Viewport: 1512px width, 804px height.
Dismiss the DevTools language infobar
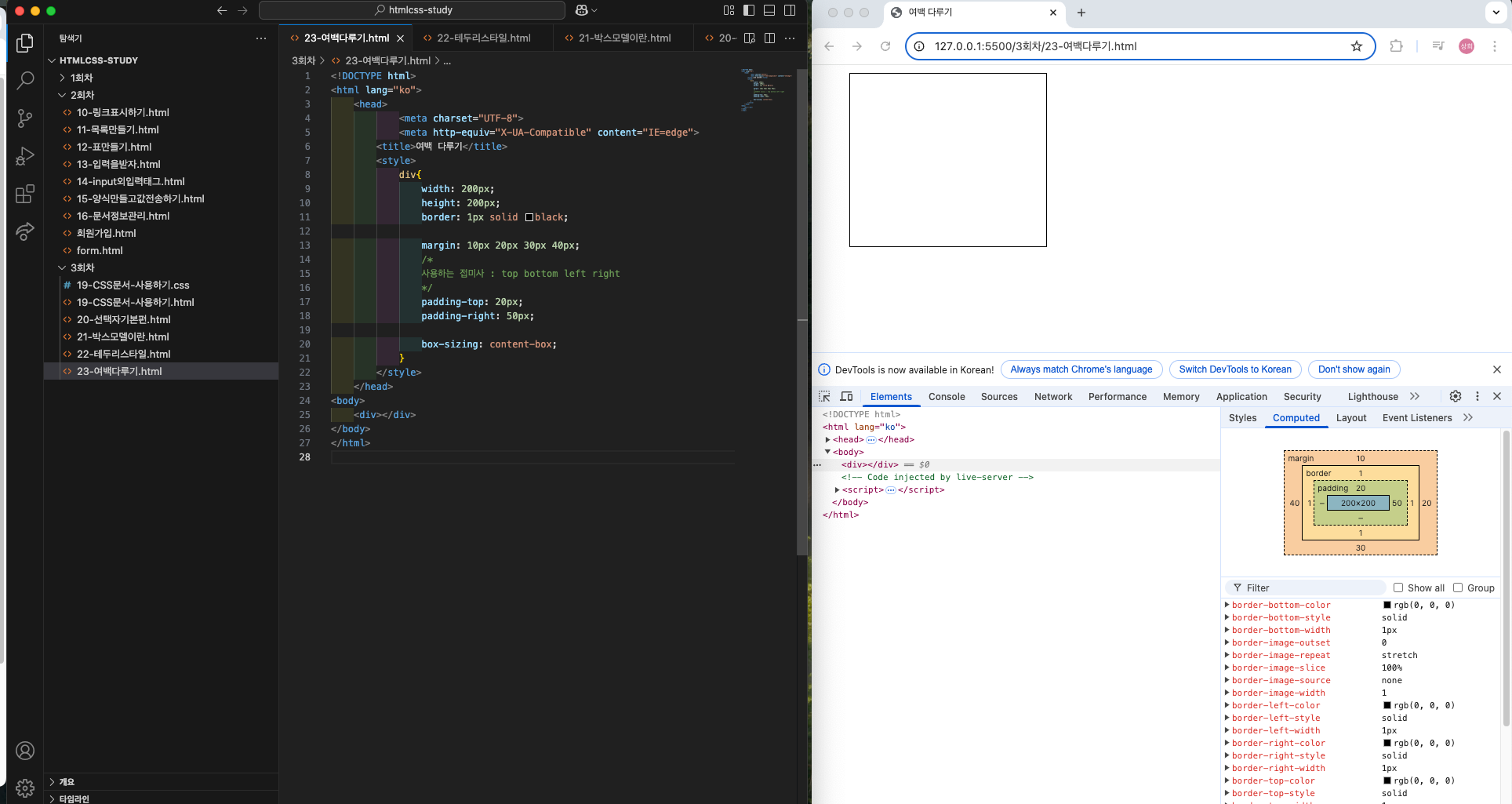point(1497,369)
